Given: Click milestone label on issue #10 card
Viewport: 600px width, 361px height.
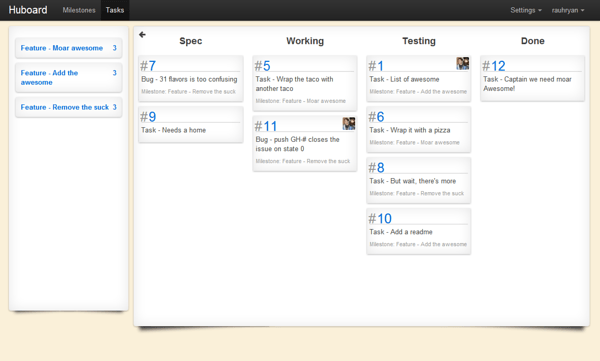Looking at the screenshot, I should 418,244.
